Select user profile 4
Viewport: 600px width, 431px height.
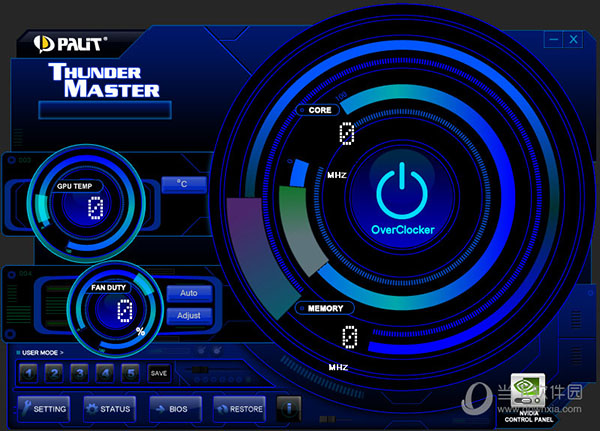[x=105, y=373]
